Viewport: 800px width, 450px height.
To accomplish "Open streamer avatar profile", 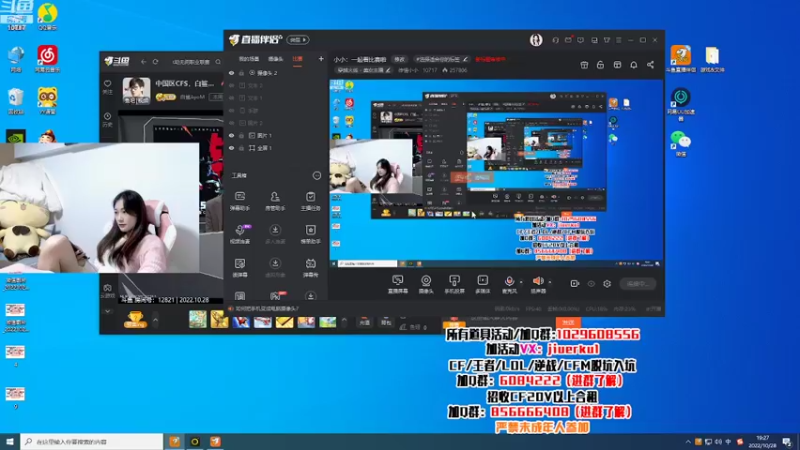I will [x=536, y=40].
